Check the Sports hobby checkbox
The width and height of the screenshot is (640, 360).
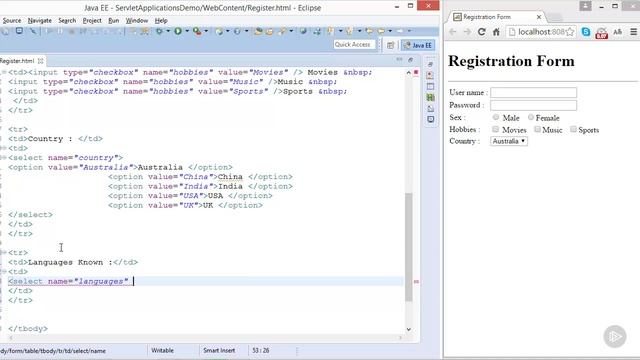click(x=573, y=129)
